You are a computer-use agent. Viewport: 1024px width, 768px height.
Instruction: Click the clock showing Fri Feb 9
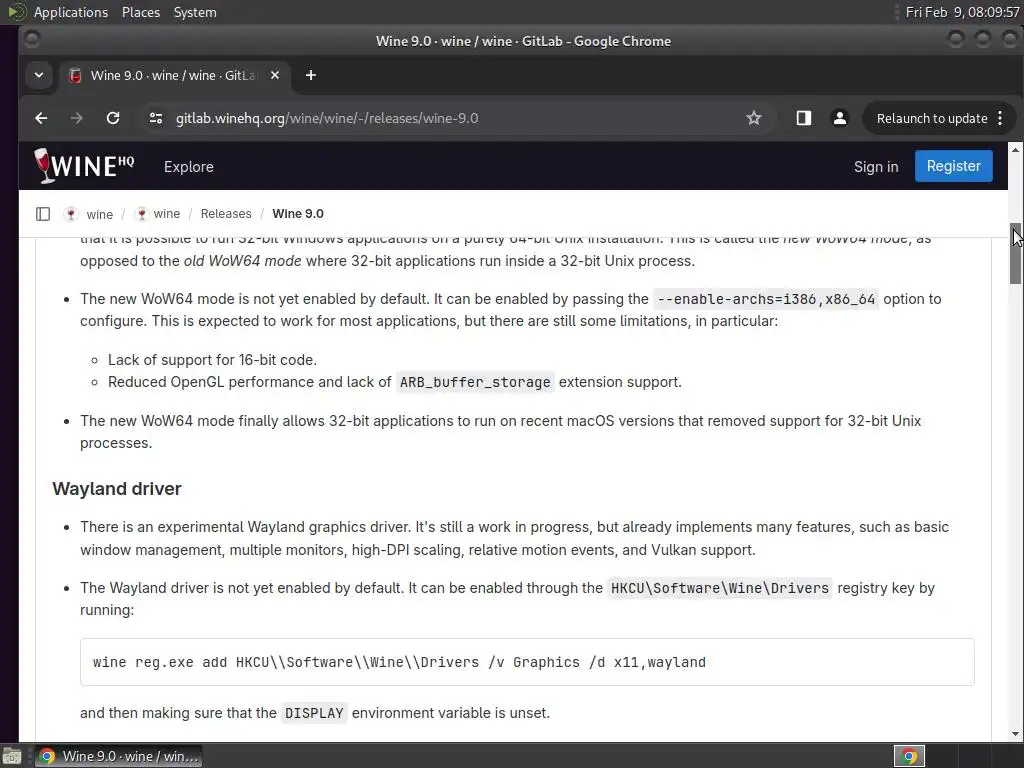click(x=962, y=12)
